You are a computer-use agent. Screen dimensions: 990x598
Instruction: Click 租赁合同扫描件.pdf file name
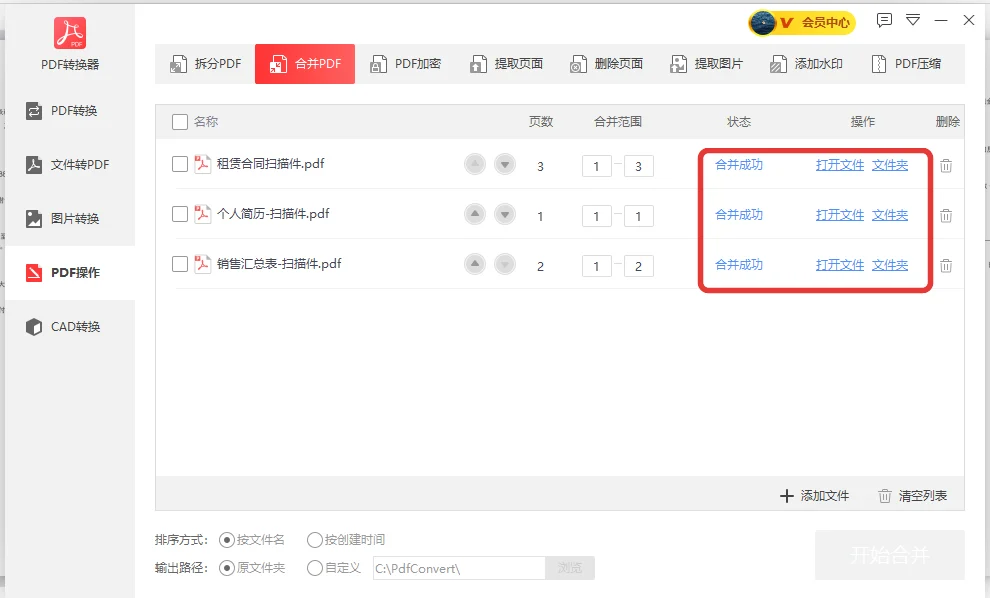(270, 164)
